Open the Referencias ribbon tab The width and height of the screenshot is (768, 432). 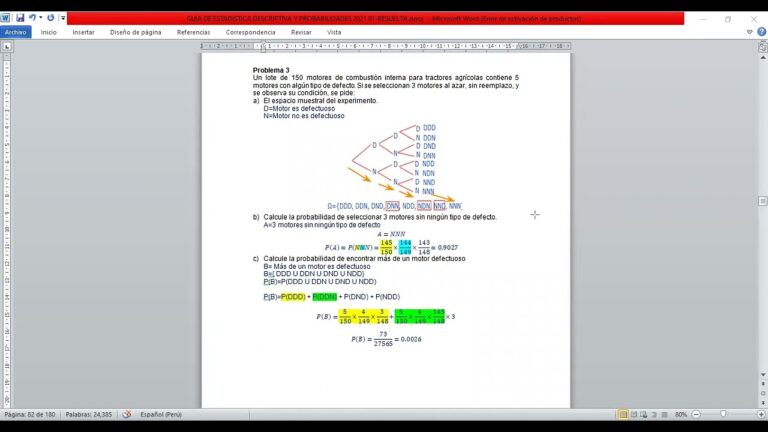point(193,32)
